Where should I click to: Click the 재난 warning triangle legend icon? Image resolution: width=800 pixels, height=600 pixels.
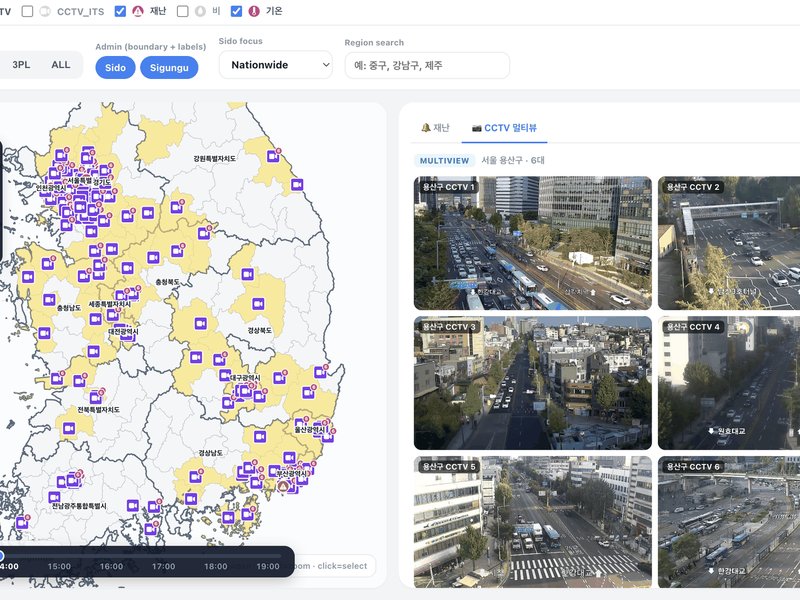tap(138, 11)
